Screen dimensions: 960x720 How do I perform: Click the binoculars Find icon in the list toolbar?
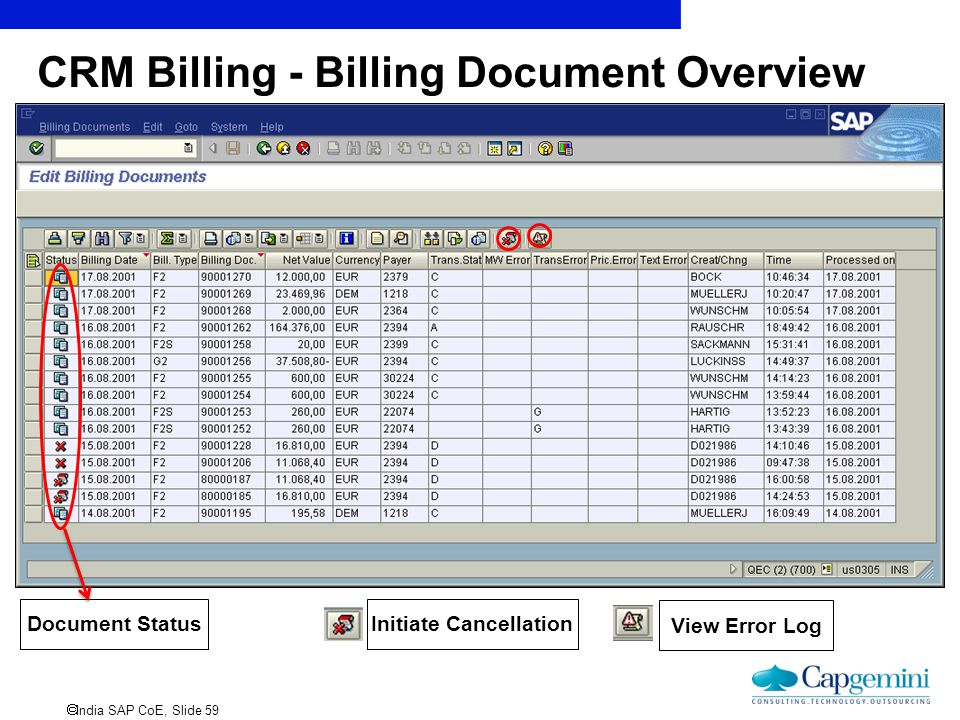102,238
